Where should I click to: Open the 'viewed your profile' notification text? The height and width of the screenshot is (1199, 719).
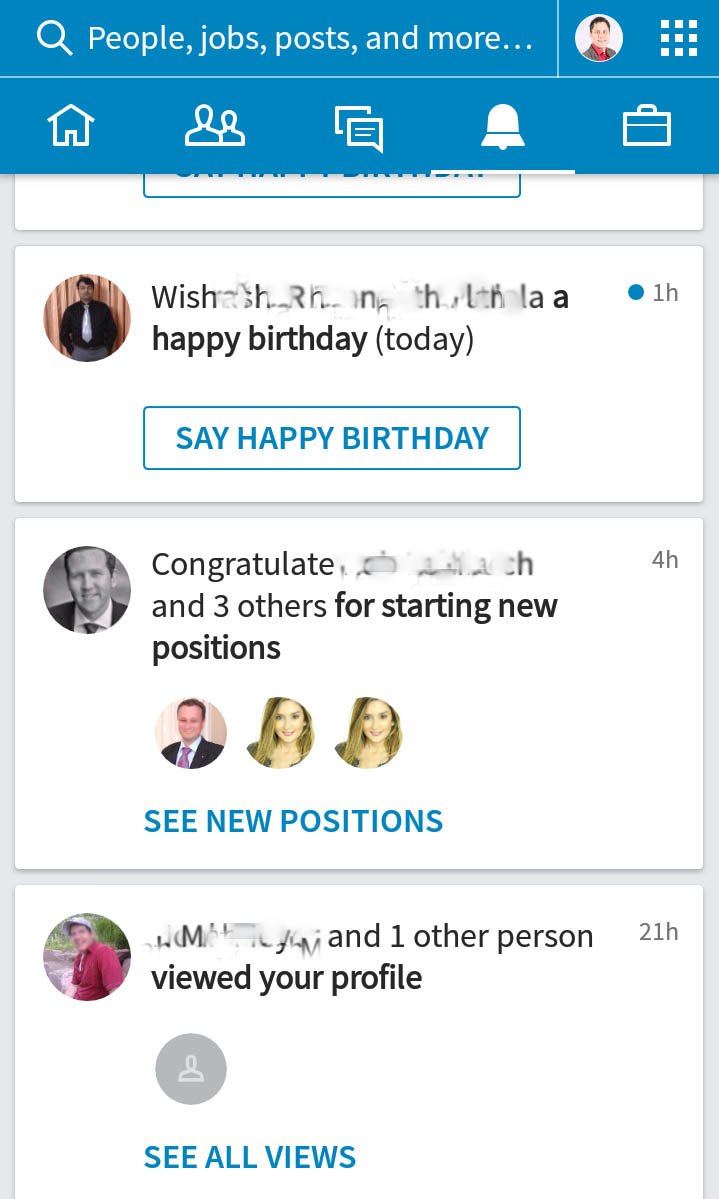coord(286,977)
